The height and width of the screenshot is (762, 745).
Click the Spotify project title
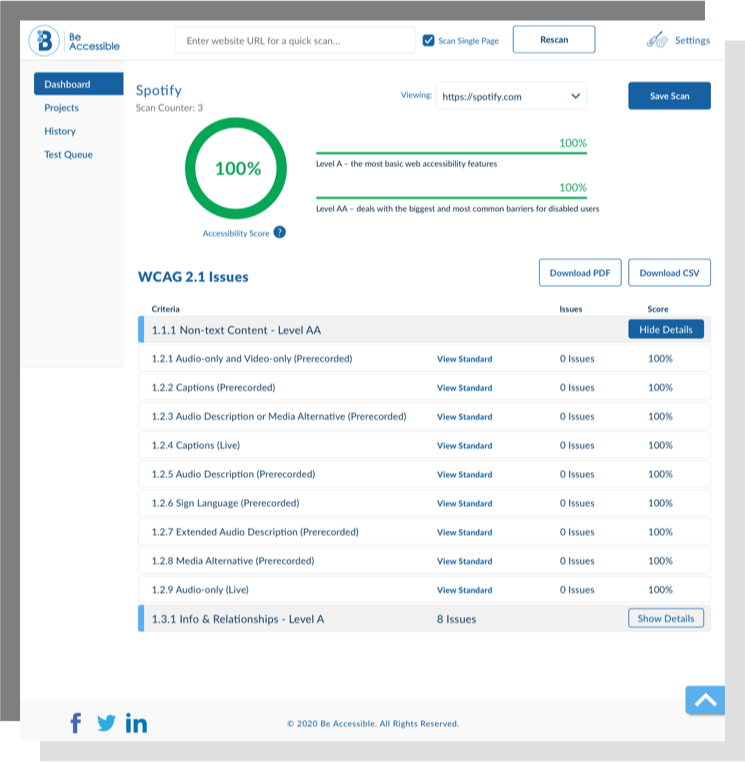click(x=158, y=90)
